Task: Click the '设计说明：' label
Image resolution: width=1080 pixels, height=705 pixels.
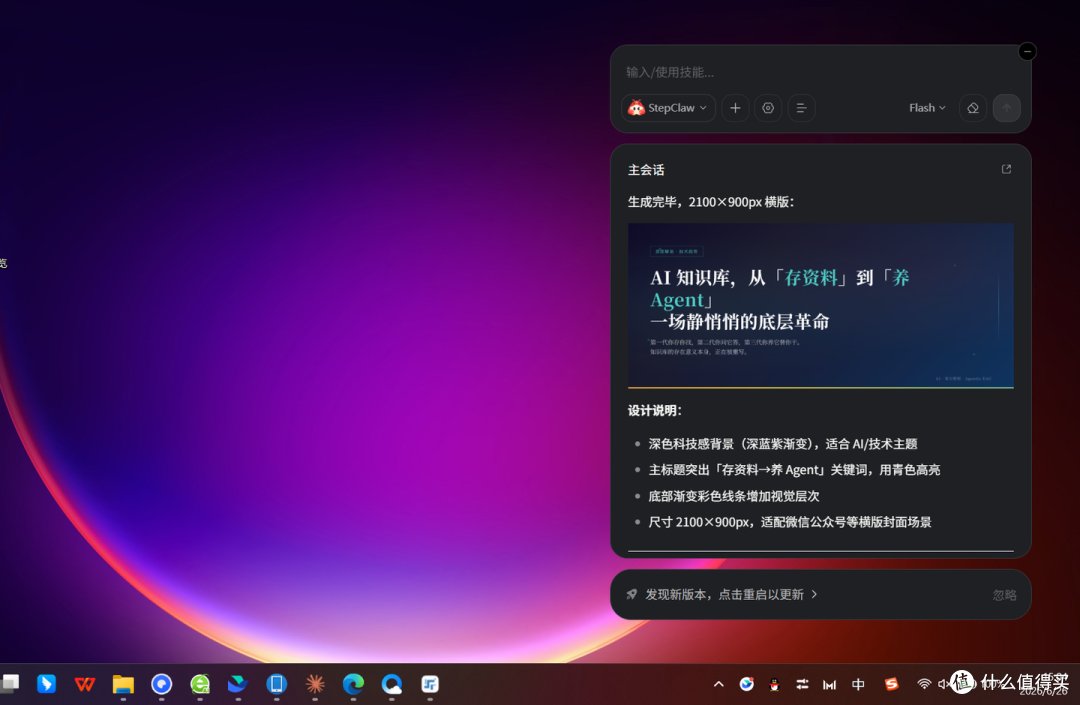Action: tap(654, 410)
